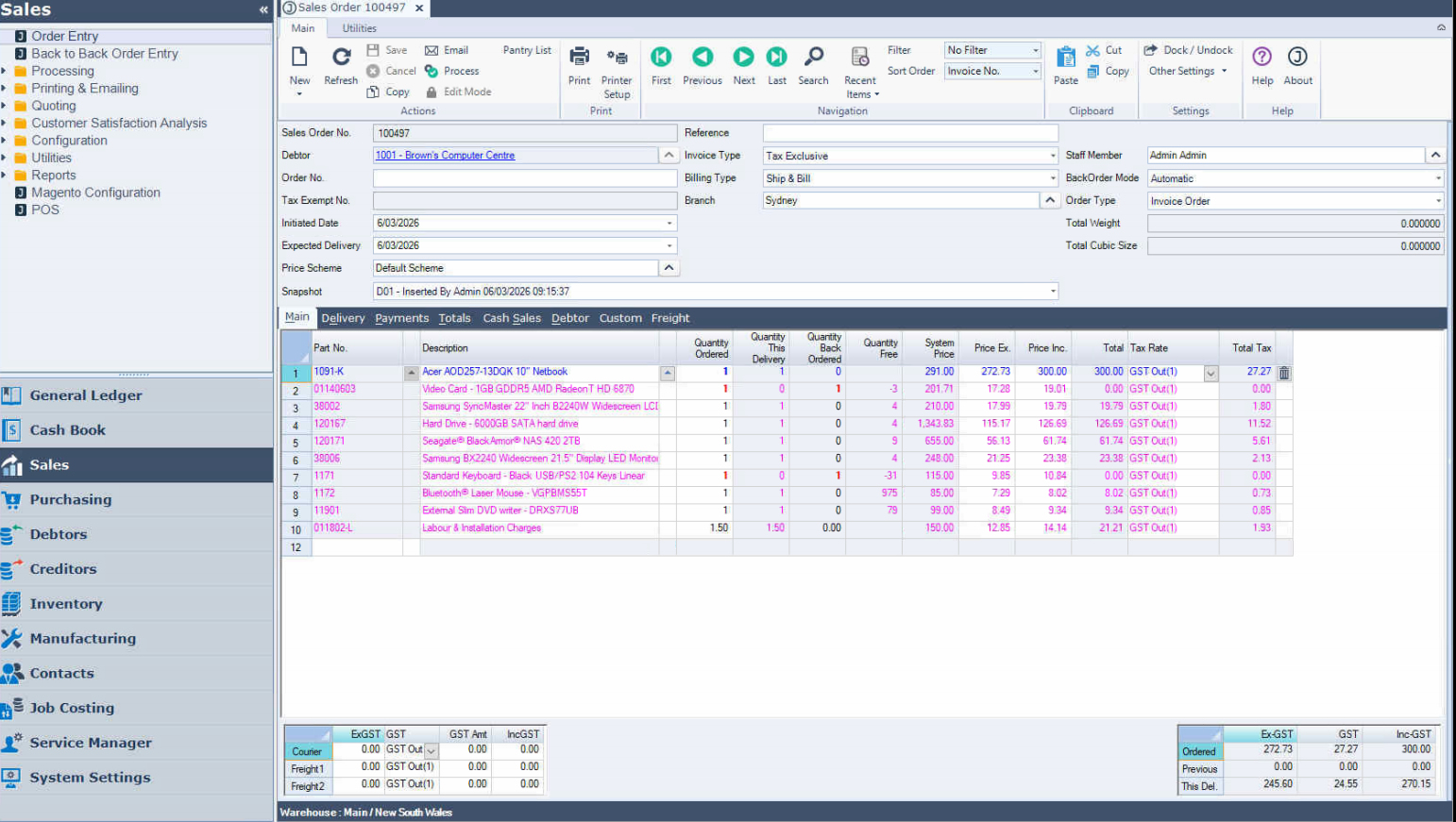Open the Payments tab
The width and height of the screenshot is (1456, 822).
401,318
